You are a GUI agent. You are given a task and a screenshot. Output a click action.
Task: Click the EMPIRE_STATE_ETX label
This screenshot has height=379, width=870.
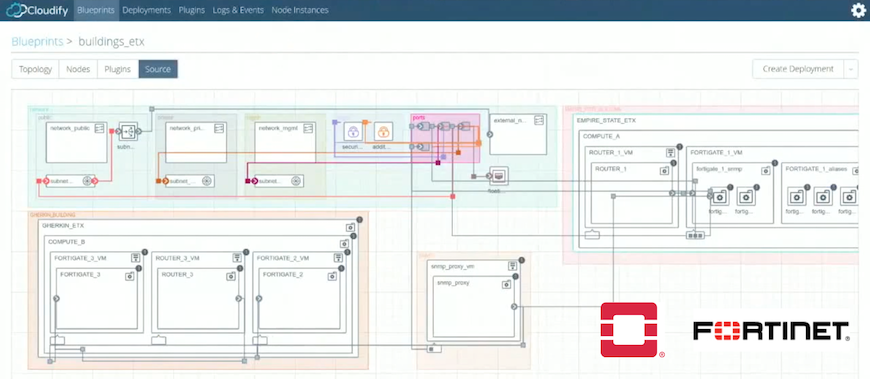(606, 120)
